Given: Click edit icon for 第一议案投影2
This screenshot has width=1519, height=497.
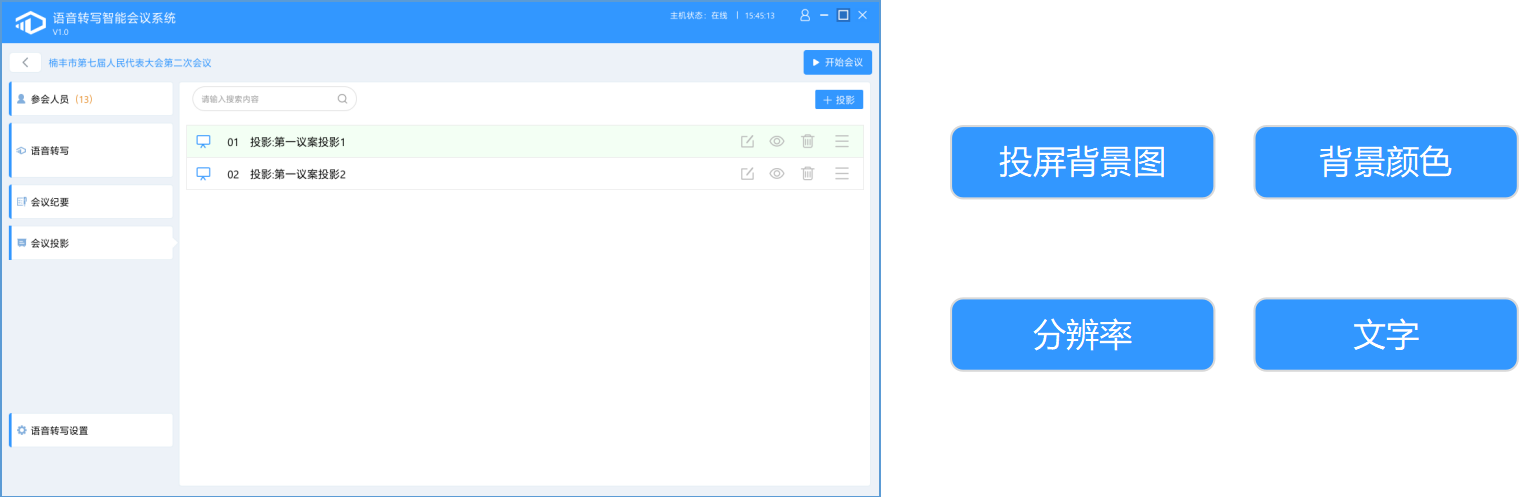Looking at the screenshot, I should pyautogui.click(x=747, y=174).
